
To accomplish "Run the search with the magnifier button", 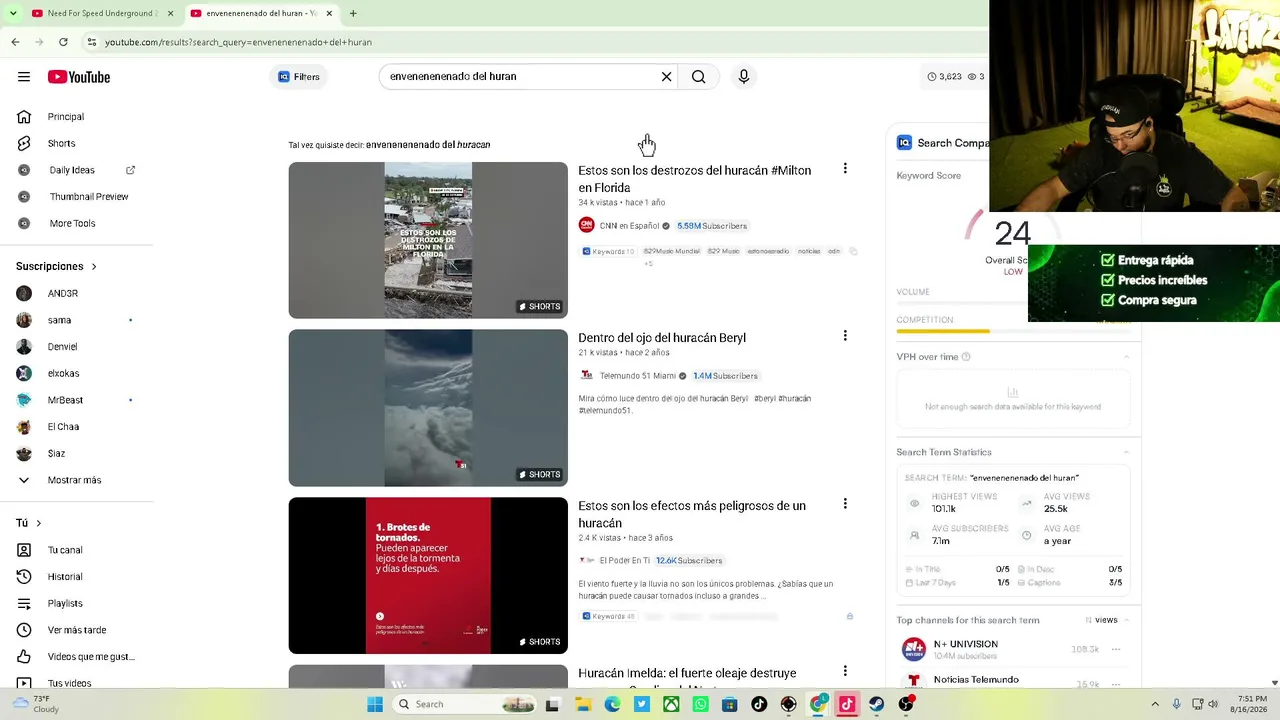I will [699, 77].
